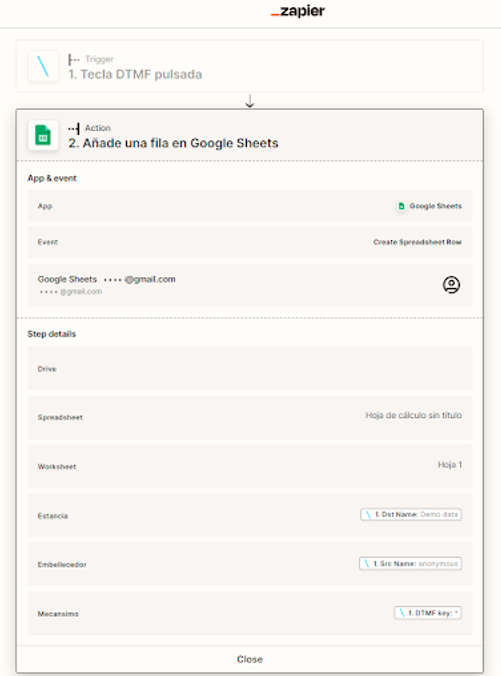Click the small icon inside DTMF key pill

point(402,613)
